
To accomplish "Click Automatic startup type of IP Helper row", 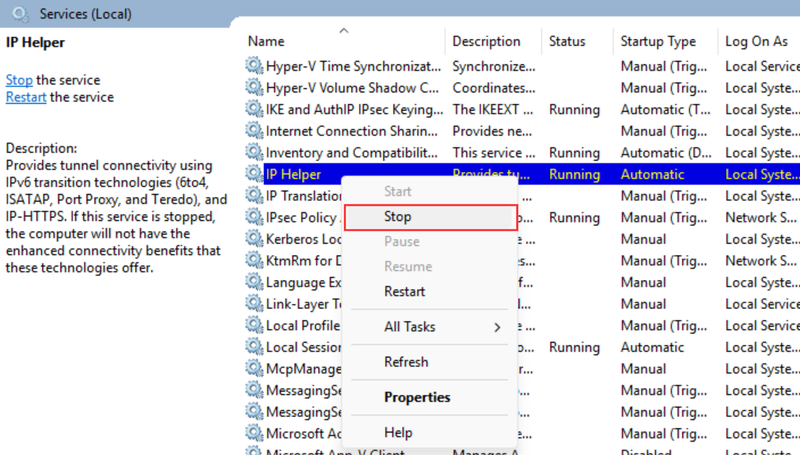I will [652, 174].
